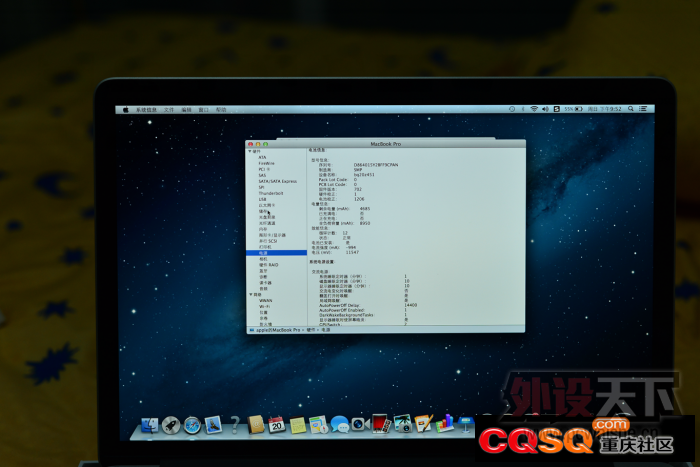Viewport: 700px width, 467px height.
Task: Click the question mark icon in Dock
Action: point(235,425)
